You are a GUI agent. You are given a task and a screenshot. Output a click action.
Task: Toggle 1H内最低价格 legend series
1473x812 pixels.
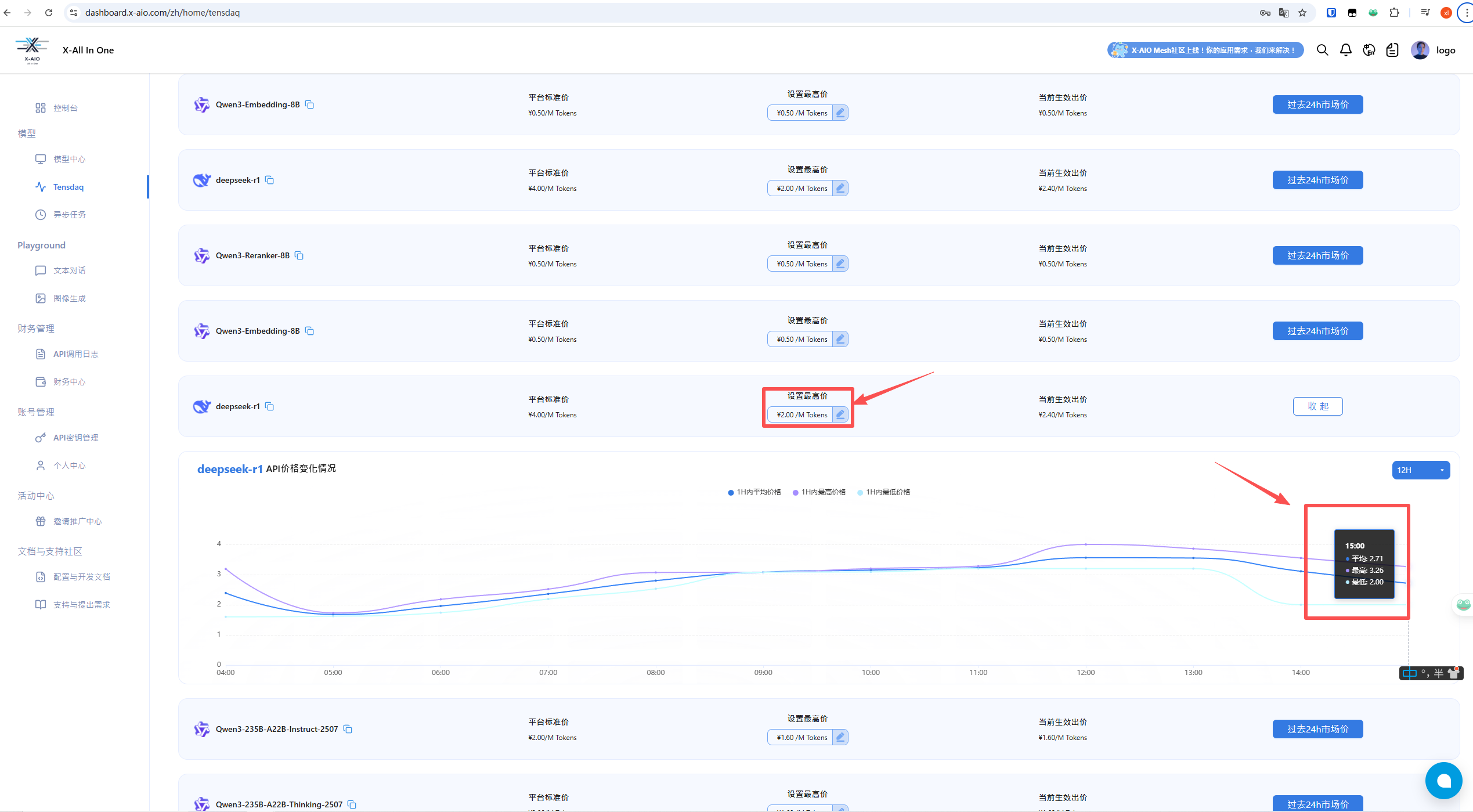click(x=883, y=492)
